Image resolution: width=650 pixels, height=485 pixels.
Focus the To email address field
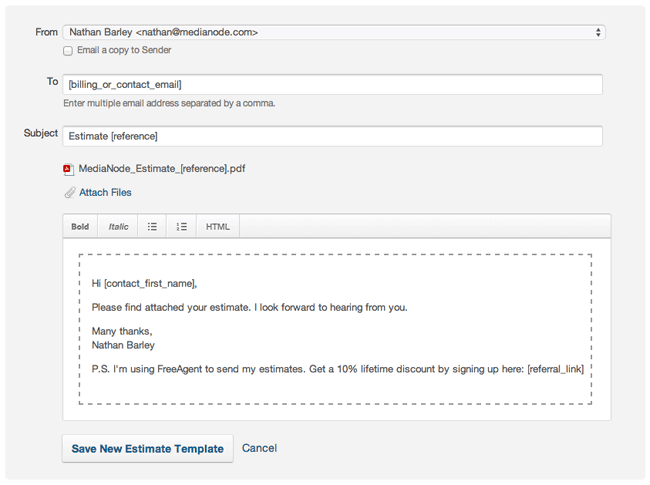(x=333, y=84)
